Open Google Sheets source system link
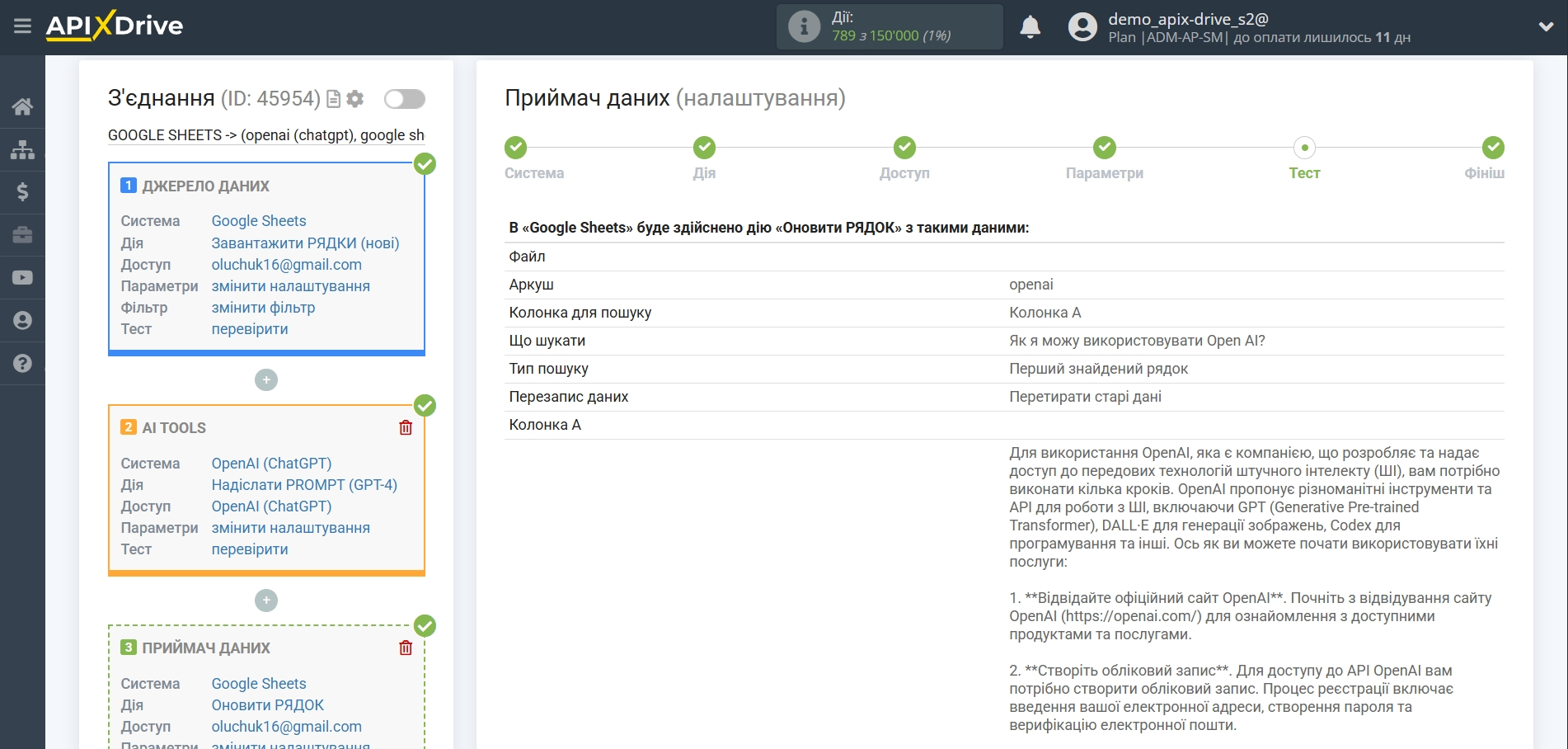Viewport: 1568px width, 749px height. pos(259,221)
